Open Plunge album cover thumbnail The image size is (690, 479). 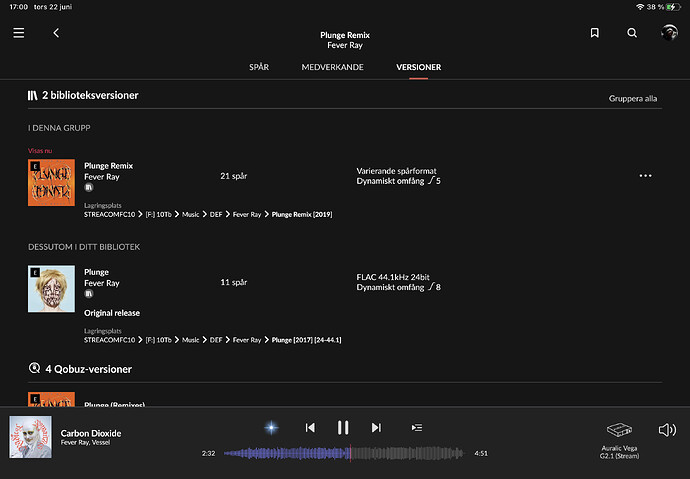(x=51, y=289)
